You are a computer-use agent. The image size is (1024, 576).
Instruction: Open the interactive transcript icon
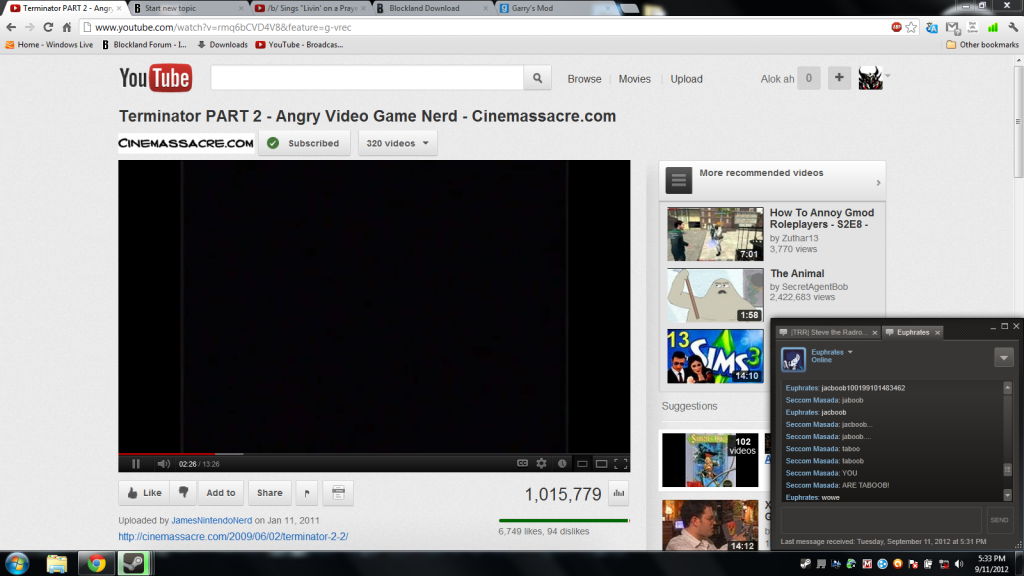[338, 492]
